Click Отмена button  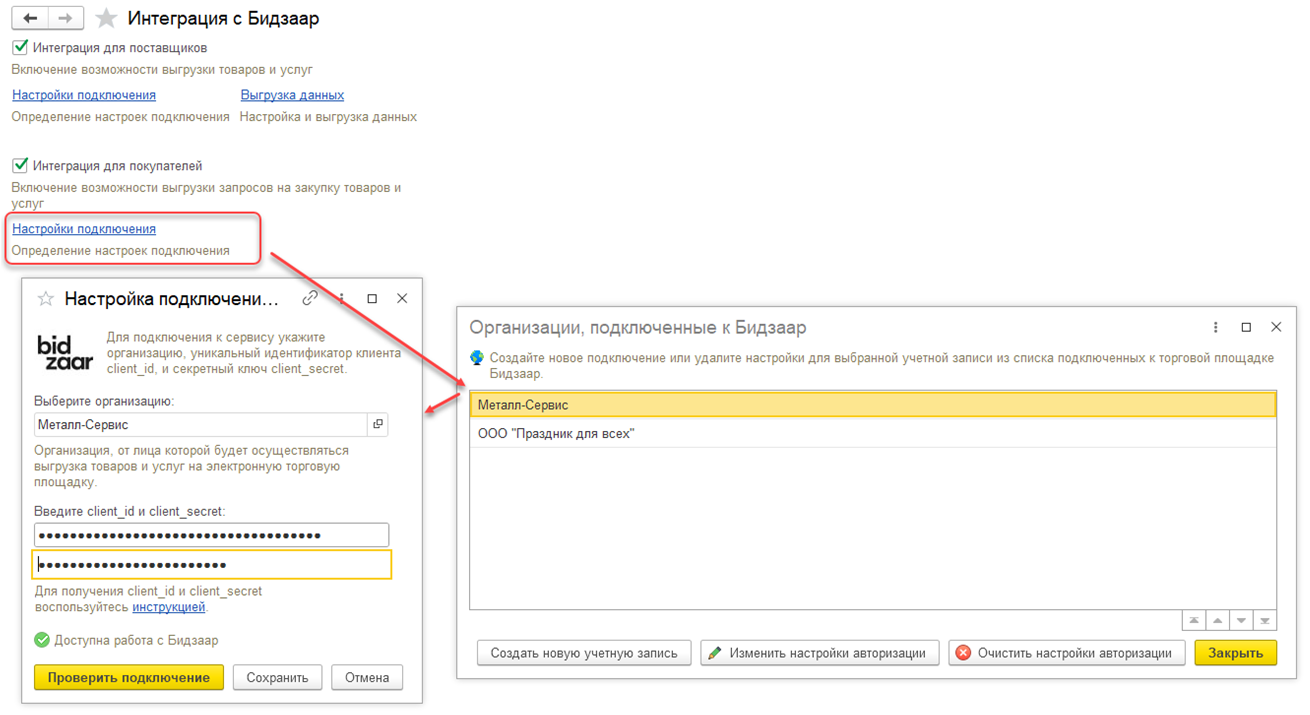[367, 678]
